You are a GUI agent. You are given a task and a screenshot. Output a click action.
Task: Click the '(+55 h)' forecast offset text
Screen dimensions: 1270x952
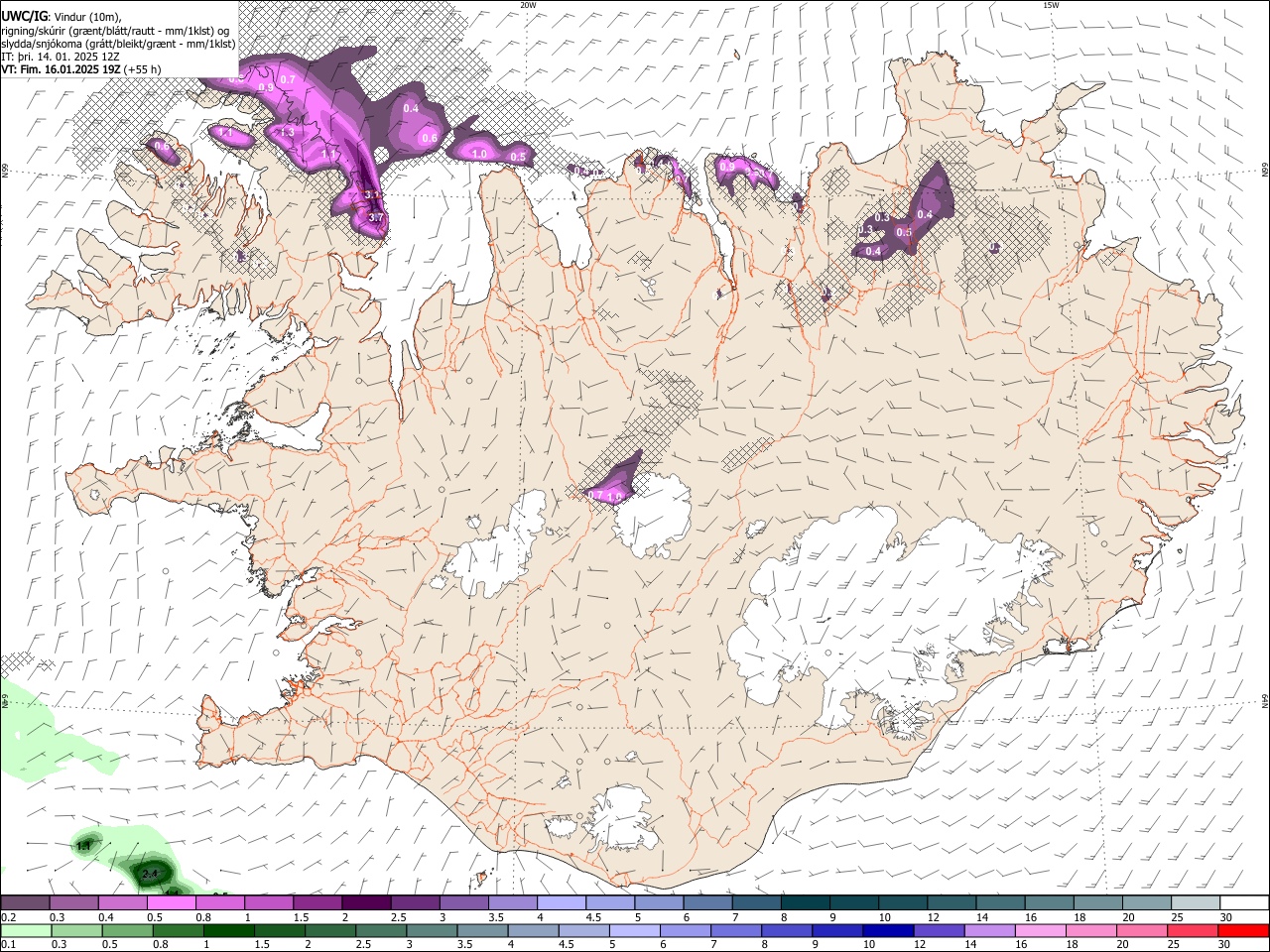pos(144,70)
